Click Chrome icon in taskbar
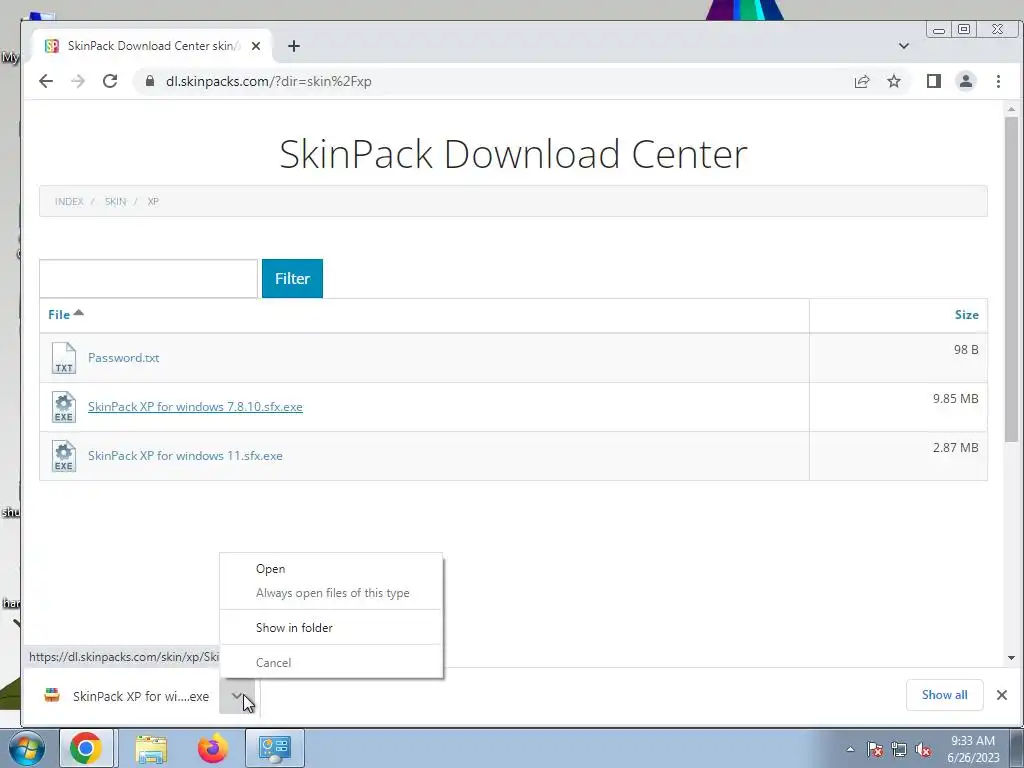This screenshot has height=768, width=1024. point(86,748)
